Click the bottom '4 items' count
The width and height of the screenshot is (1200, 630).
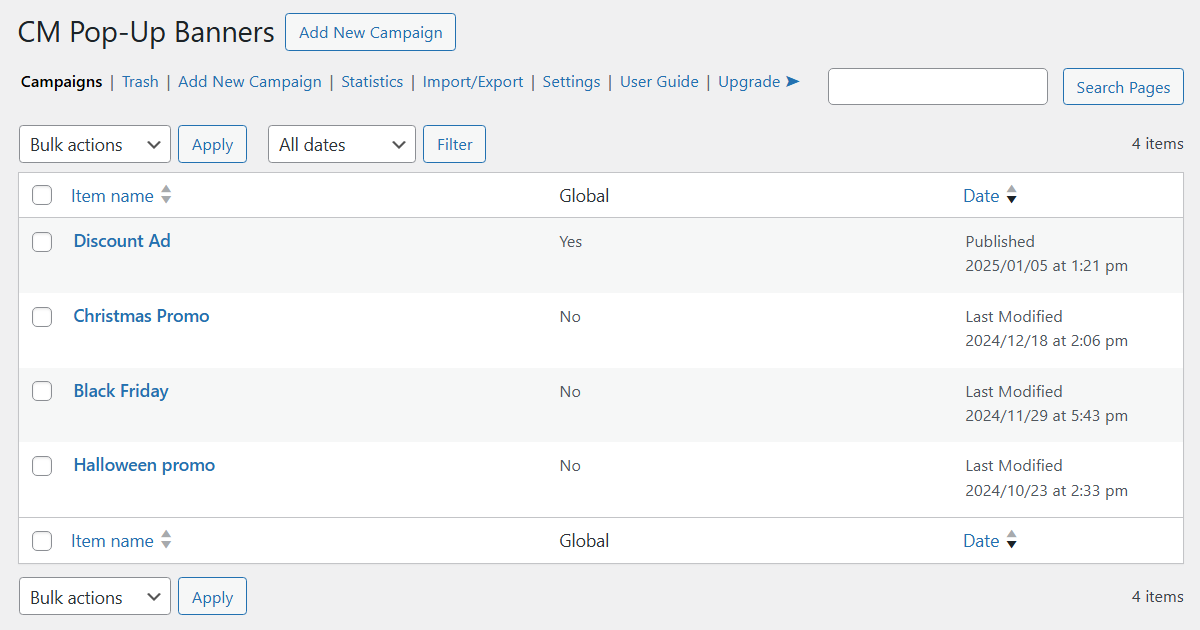tap(1158, 597)
